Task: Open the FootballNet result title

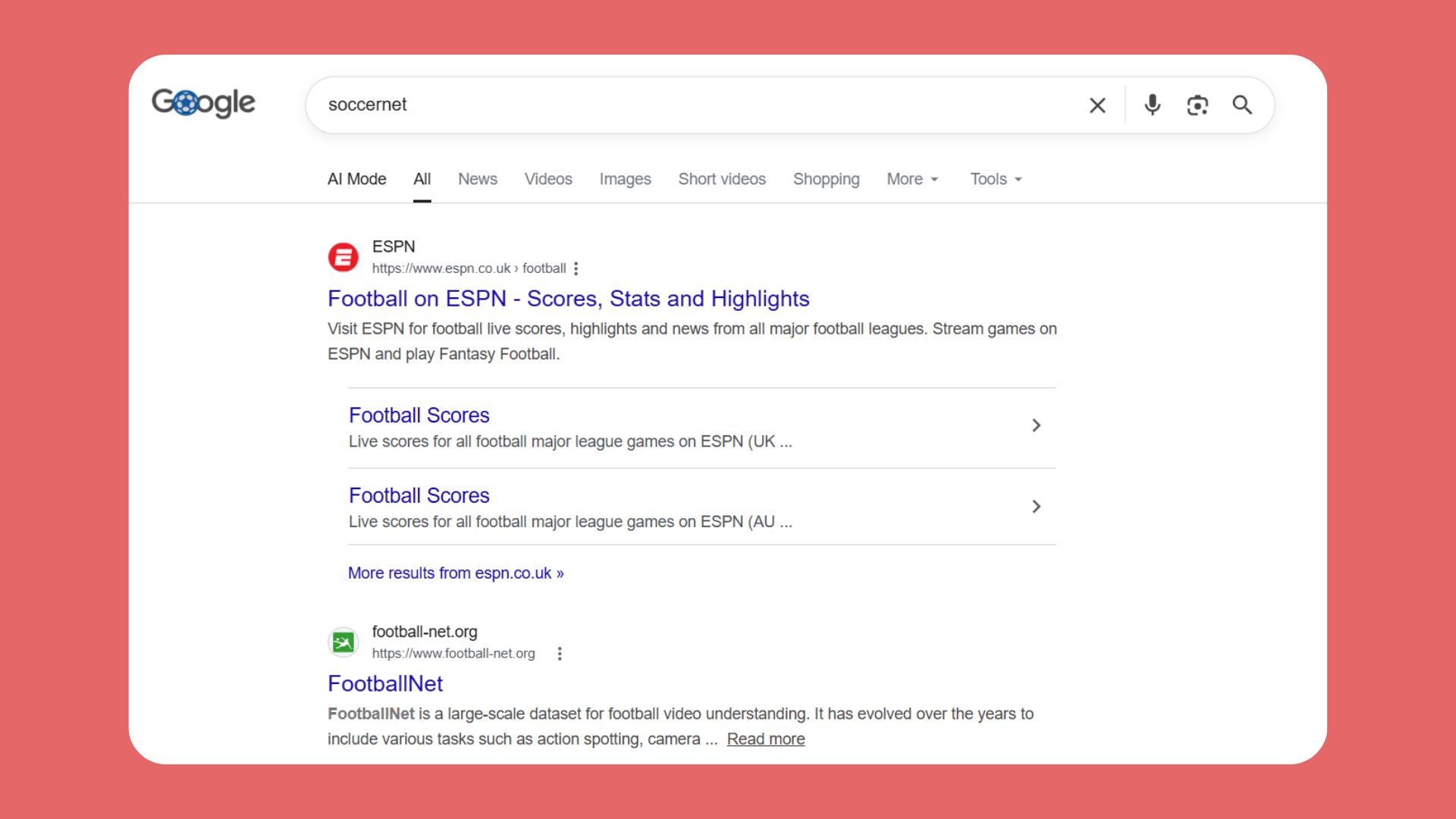Action: [385, 684]
